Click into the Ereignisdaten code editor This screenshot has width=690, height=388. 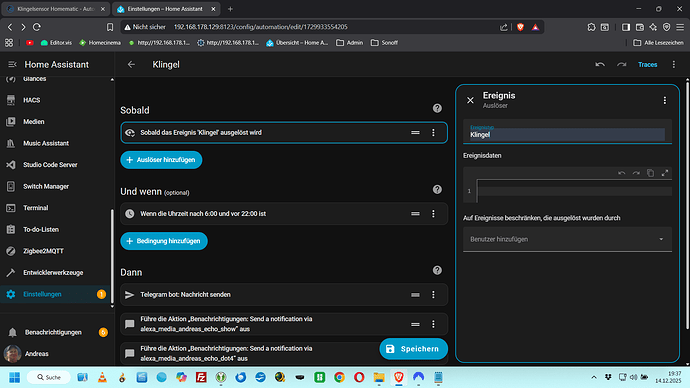[574, 191]
